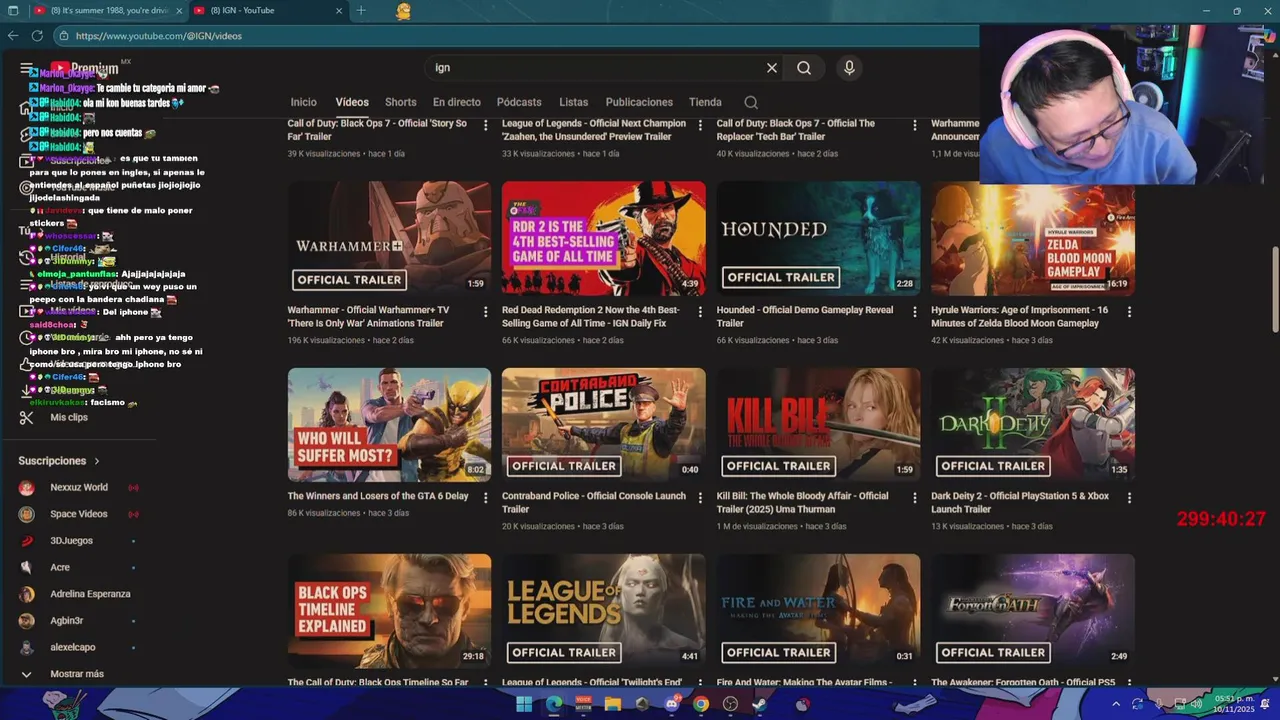This screenshot has width=1280, height=720.
Task: Switch to the Tienda tab
Action: tap(705, 102)
